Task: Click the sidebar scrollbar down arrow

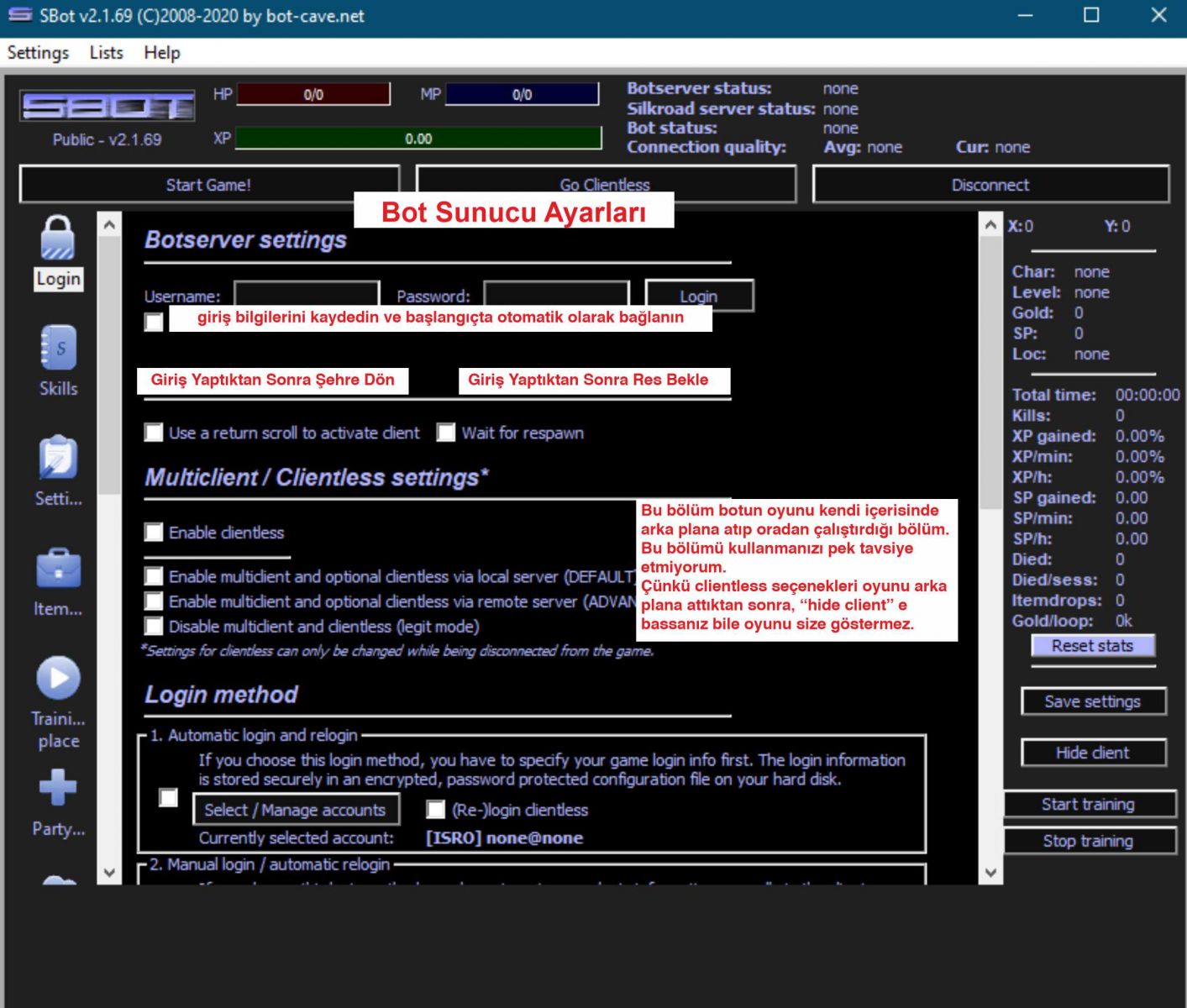Action: coord(109,872)
